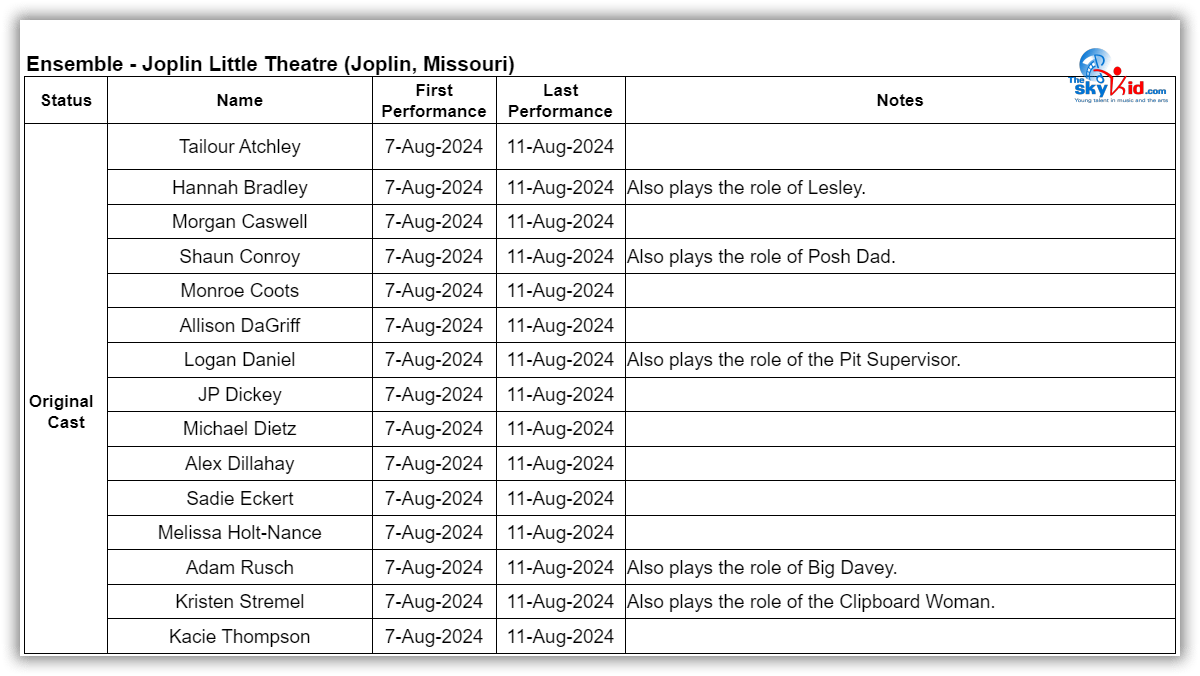Viewport: 1200px width, 676px height.
Task: Select the Kacie Thompson name cell
Action: tap(240, 637)
